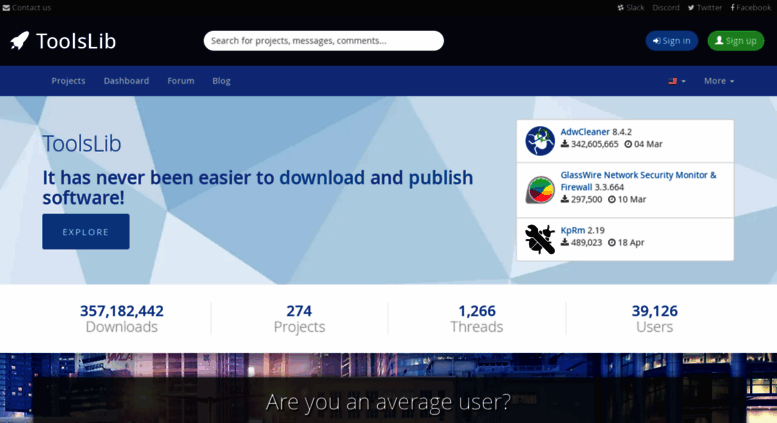Open the Facebook link in top bar

[751, 7]
